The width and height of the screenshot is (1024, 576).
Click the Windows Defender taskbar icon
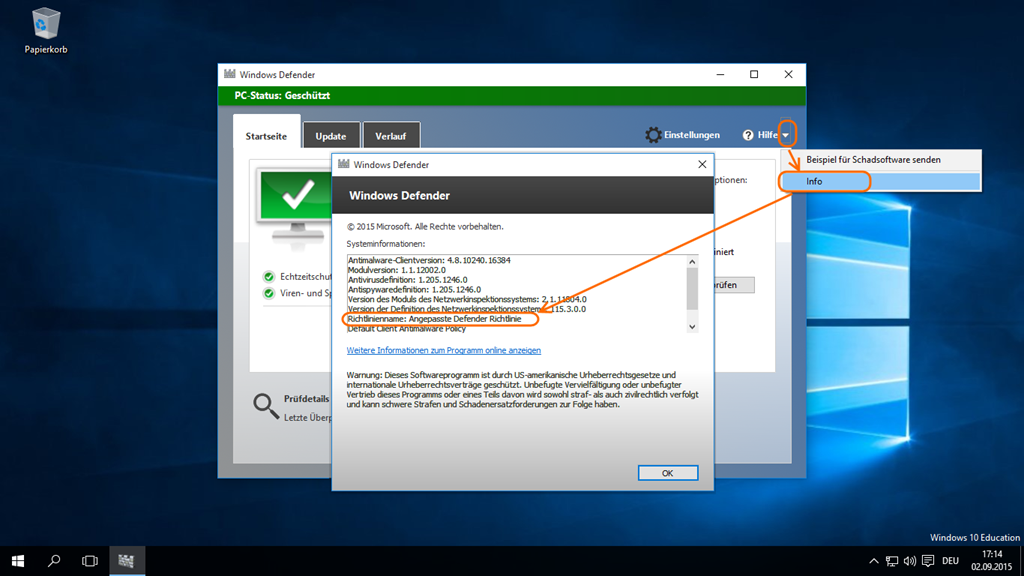pyautogui.click(x=127, y=561)
